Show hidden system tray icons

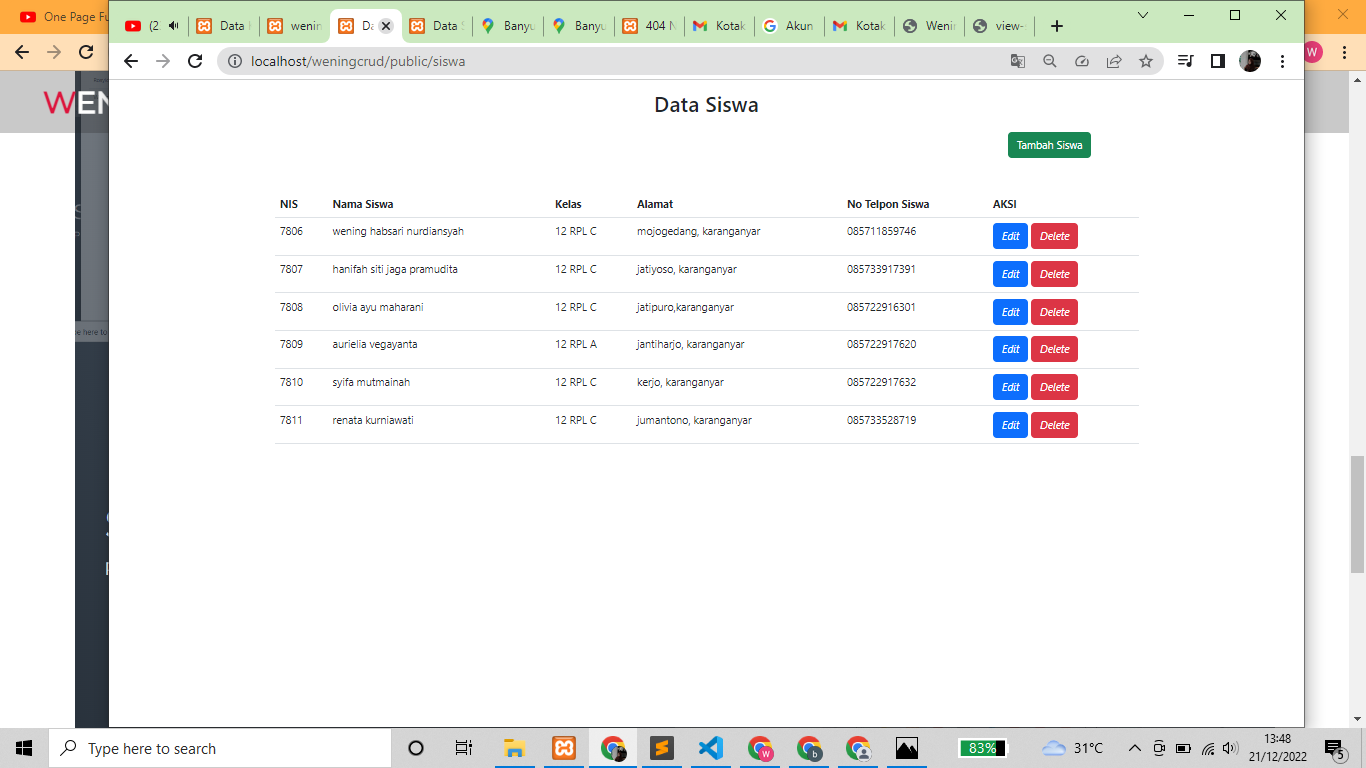(x=1134, y=748)
